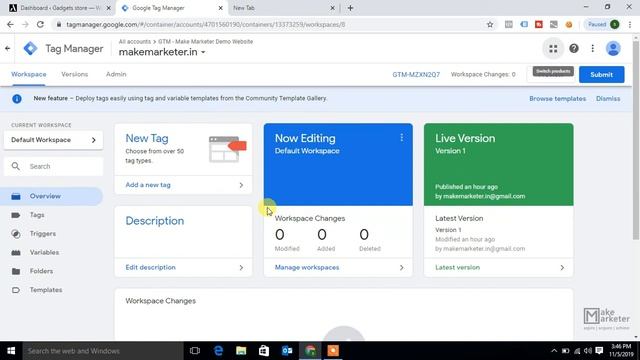Close the New Tab browser tab
This screenshot has height=360, width=640.
click(332, 8)
